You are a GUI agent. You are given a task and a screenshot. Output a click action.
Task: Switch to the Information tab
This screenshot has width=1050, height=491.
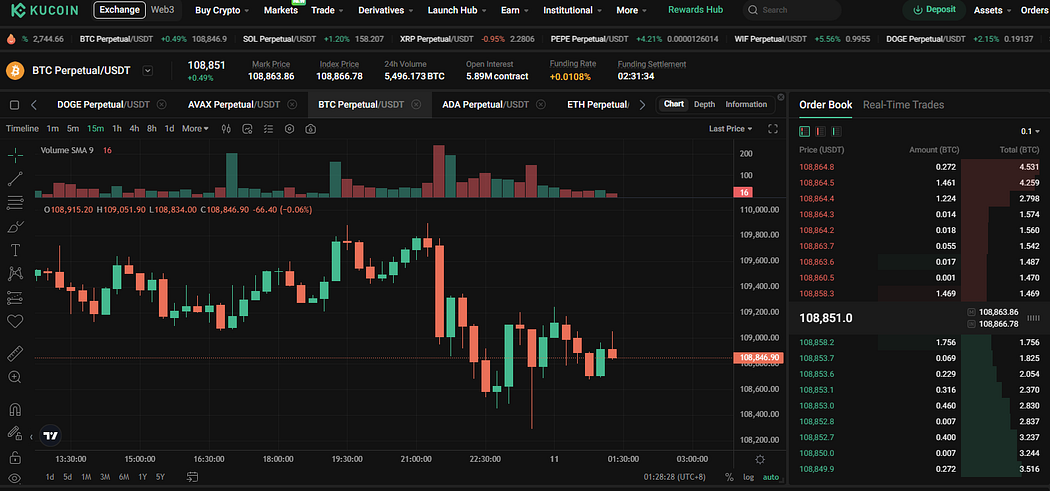746,104
